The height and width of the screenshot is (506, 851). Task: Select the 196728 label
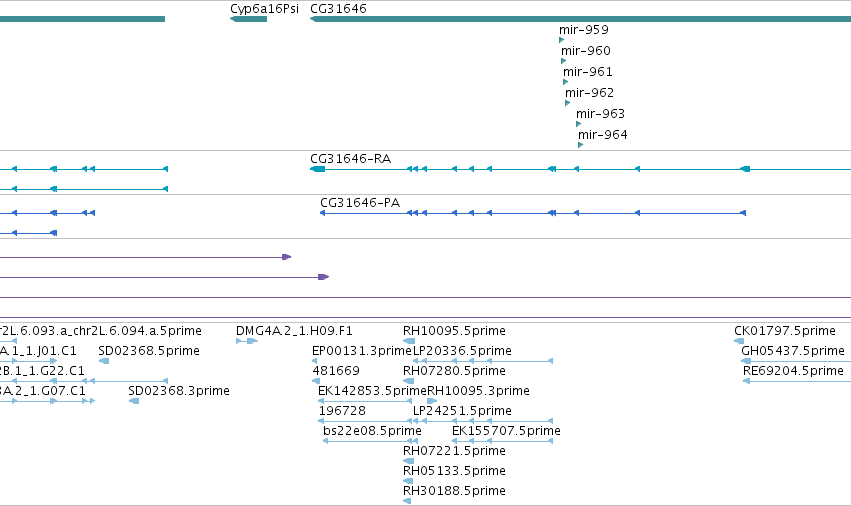[x=342, y=411]
